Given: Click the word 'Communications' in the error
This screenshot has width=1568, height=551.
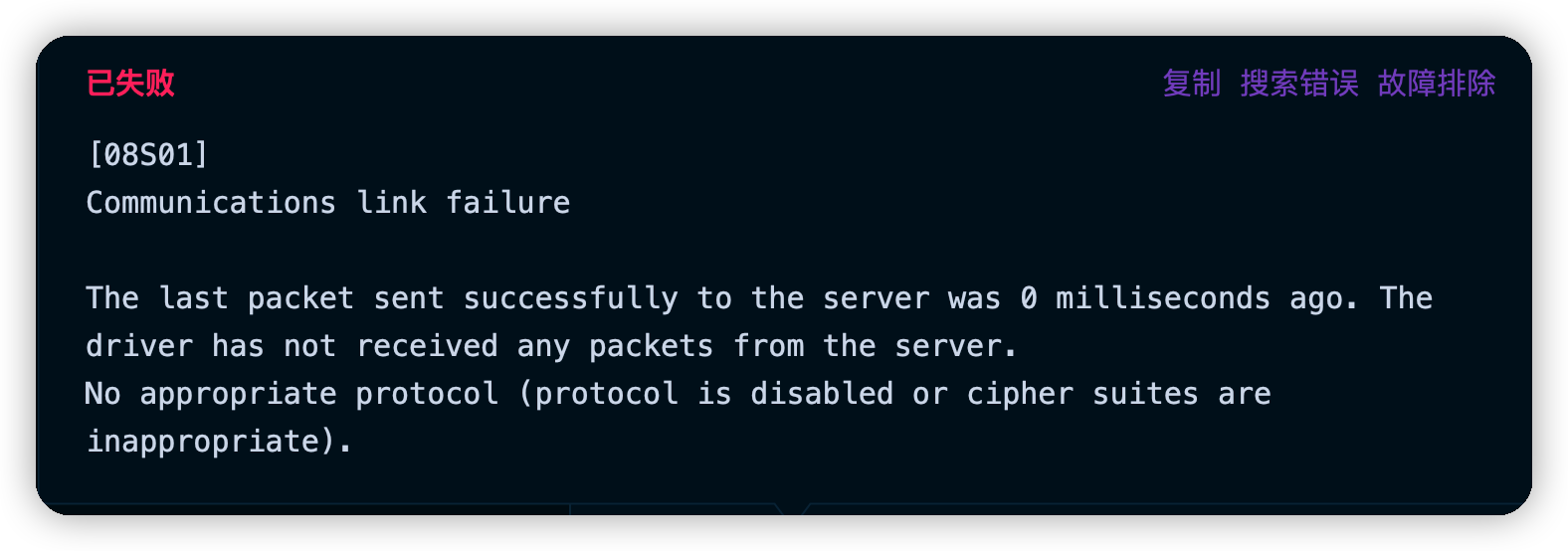Looking at the screenshot, I should coord(211,203).
